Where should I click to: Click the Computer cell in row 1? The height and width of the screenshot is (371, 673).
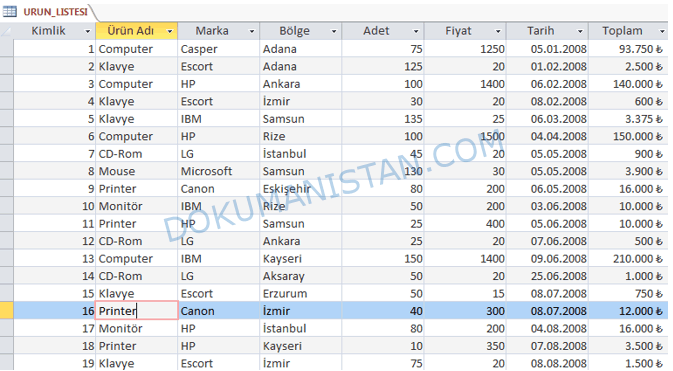136,49
